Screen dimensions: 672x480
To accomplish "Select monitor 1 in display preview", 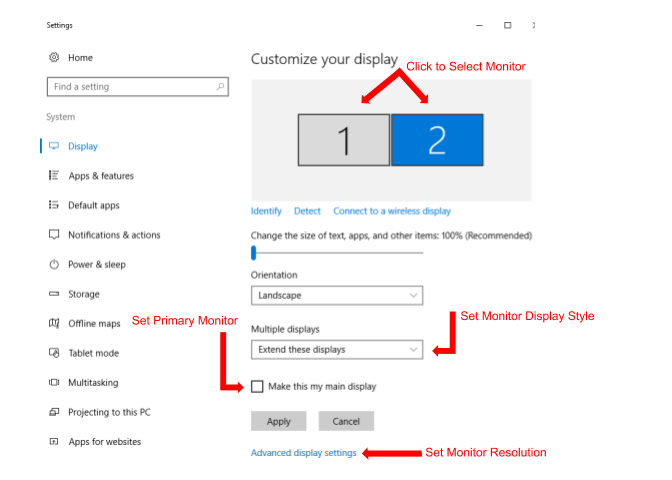I will point(343,140).
